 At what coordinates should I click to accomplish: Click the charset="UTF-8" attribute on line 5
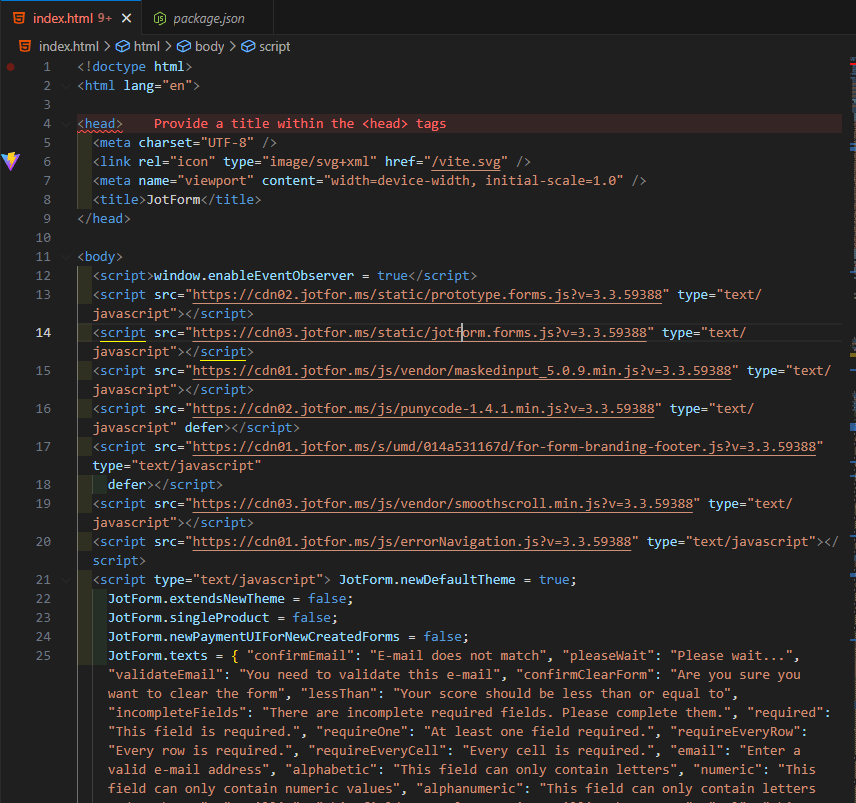[196, 143]
